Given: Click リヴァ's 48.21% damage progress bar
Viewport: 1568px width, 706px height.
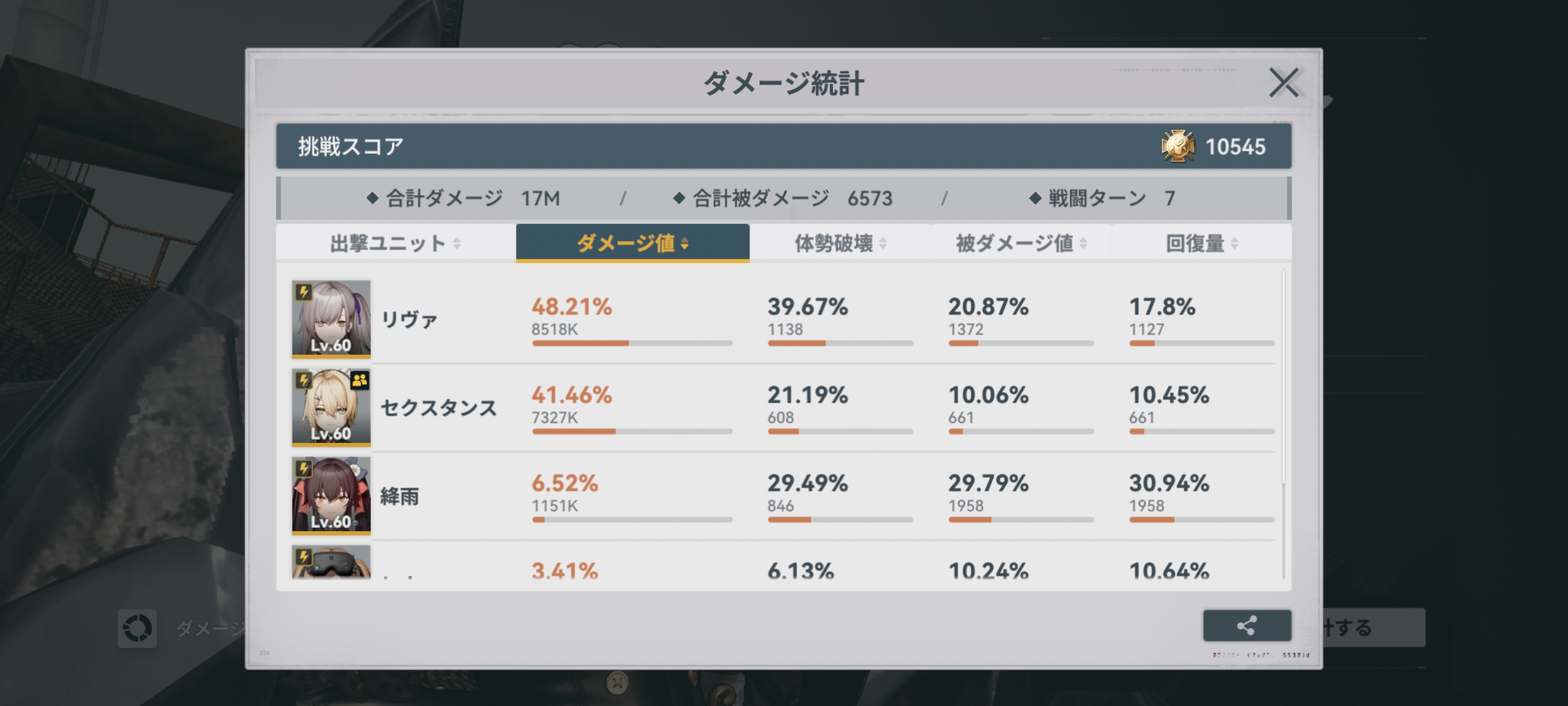Looking at the screenshot, I should pos(632,344).
